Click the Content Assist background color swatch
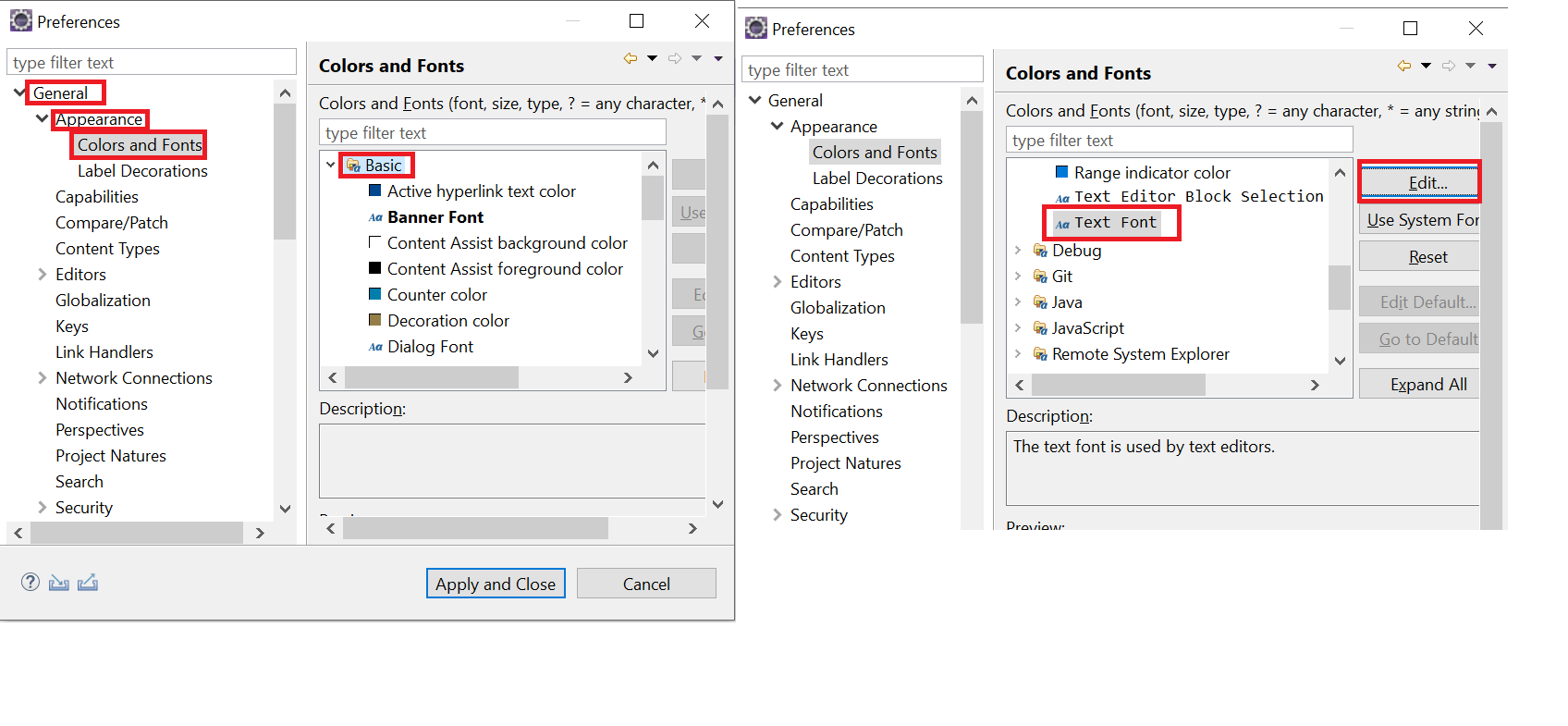 point(375,242)
